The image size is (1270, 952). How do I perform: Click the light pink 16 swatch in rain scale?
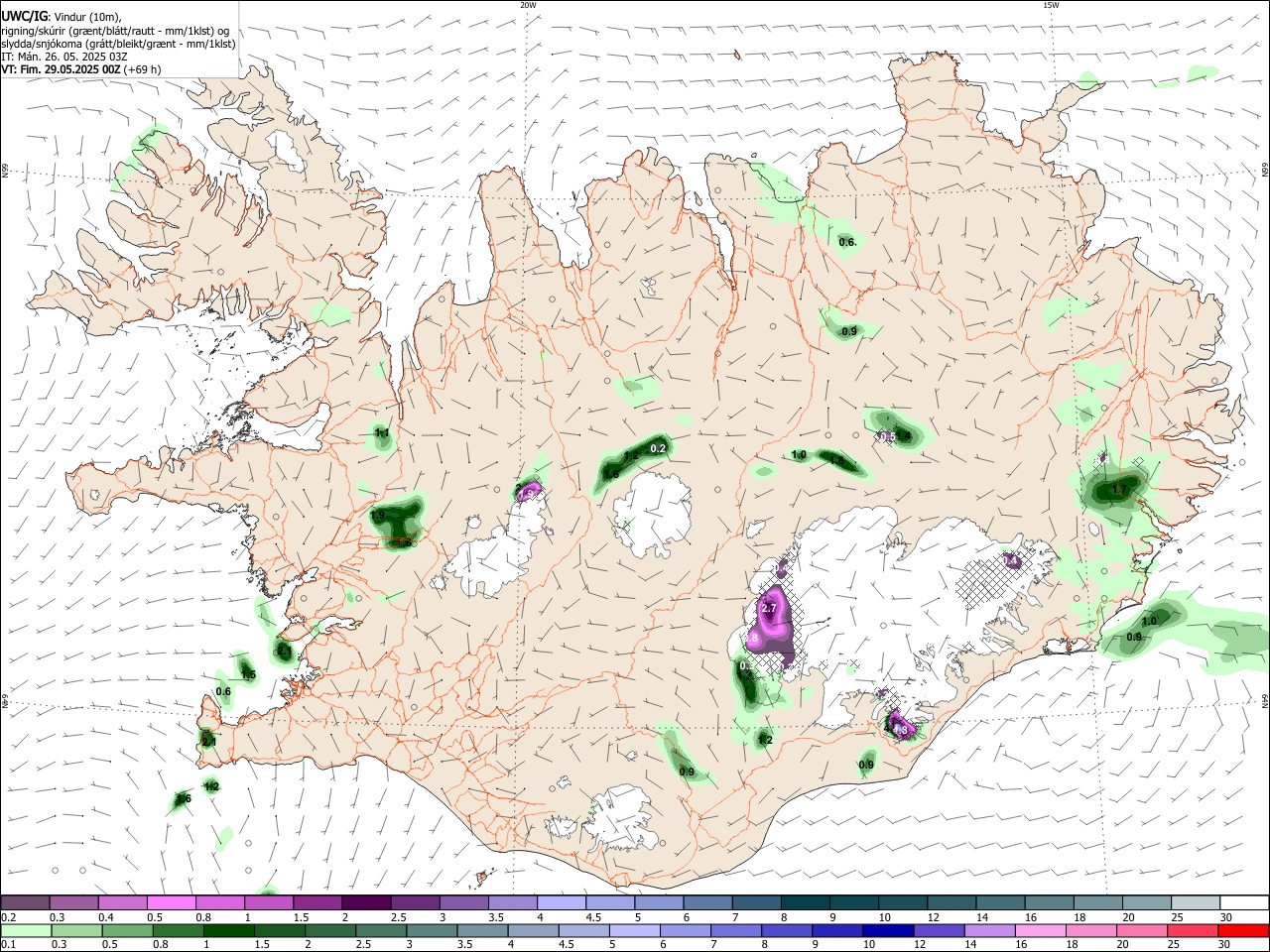click(x=1040, y=930)
